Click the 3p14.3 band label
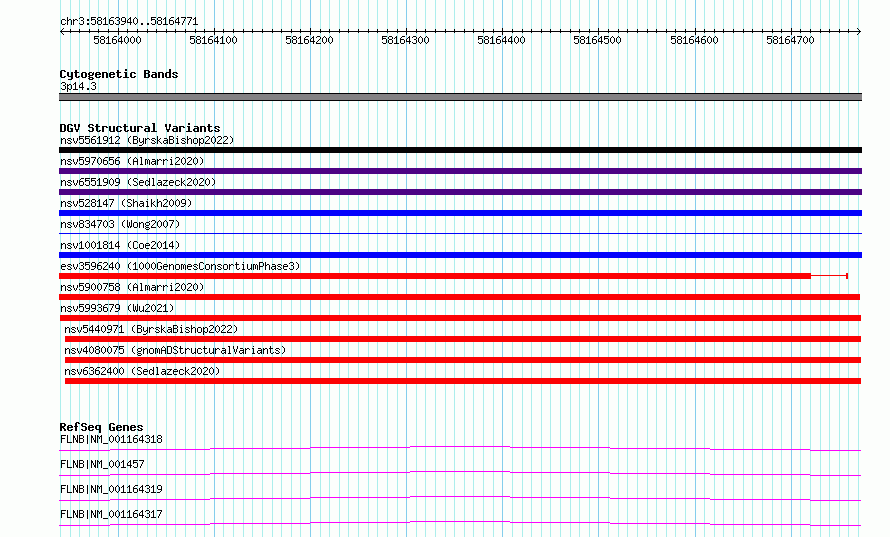Screen dimensions: 890x537 pyautogui.click(x=78, y=86)
